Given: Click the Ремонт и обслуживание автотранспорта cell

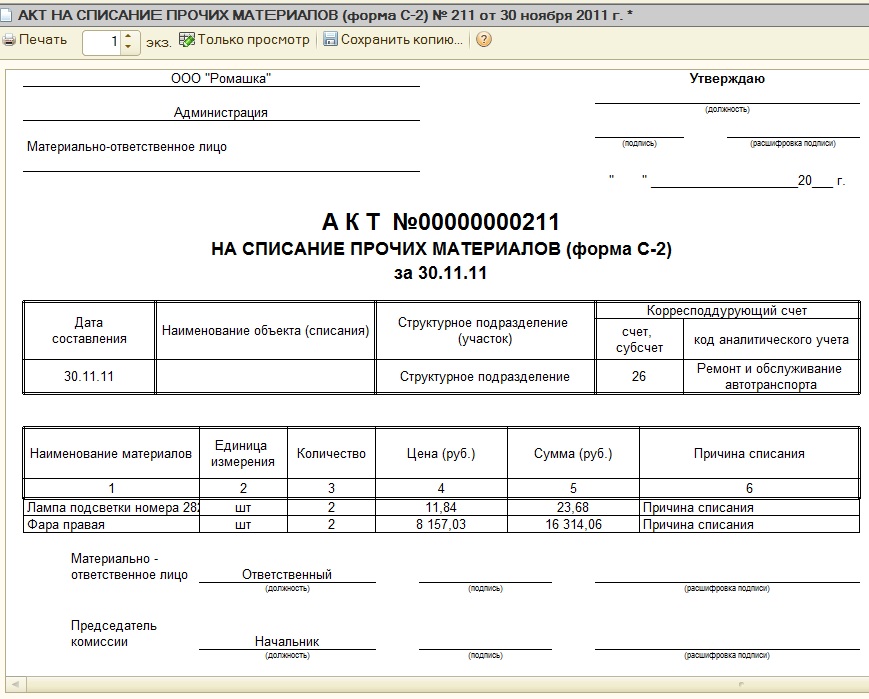Looking at the screenshot, I should (x=771, y=376).
